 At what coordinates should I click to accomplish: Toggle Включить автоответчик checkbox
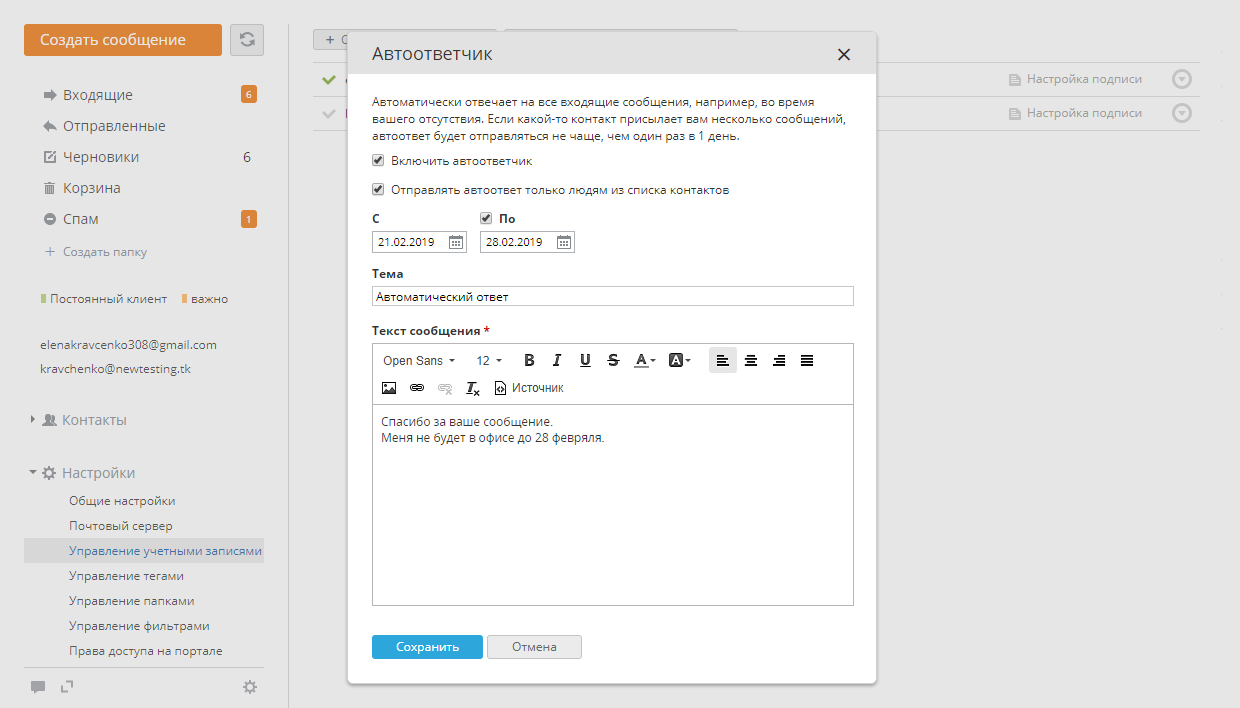pos(378,160)
